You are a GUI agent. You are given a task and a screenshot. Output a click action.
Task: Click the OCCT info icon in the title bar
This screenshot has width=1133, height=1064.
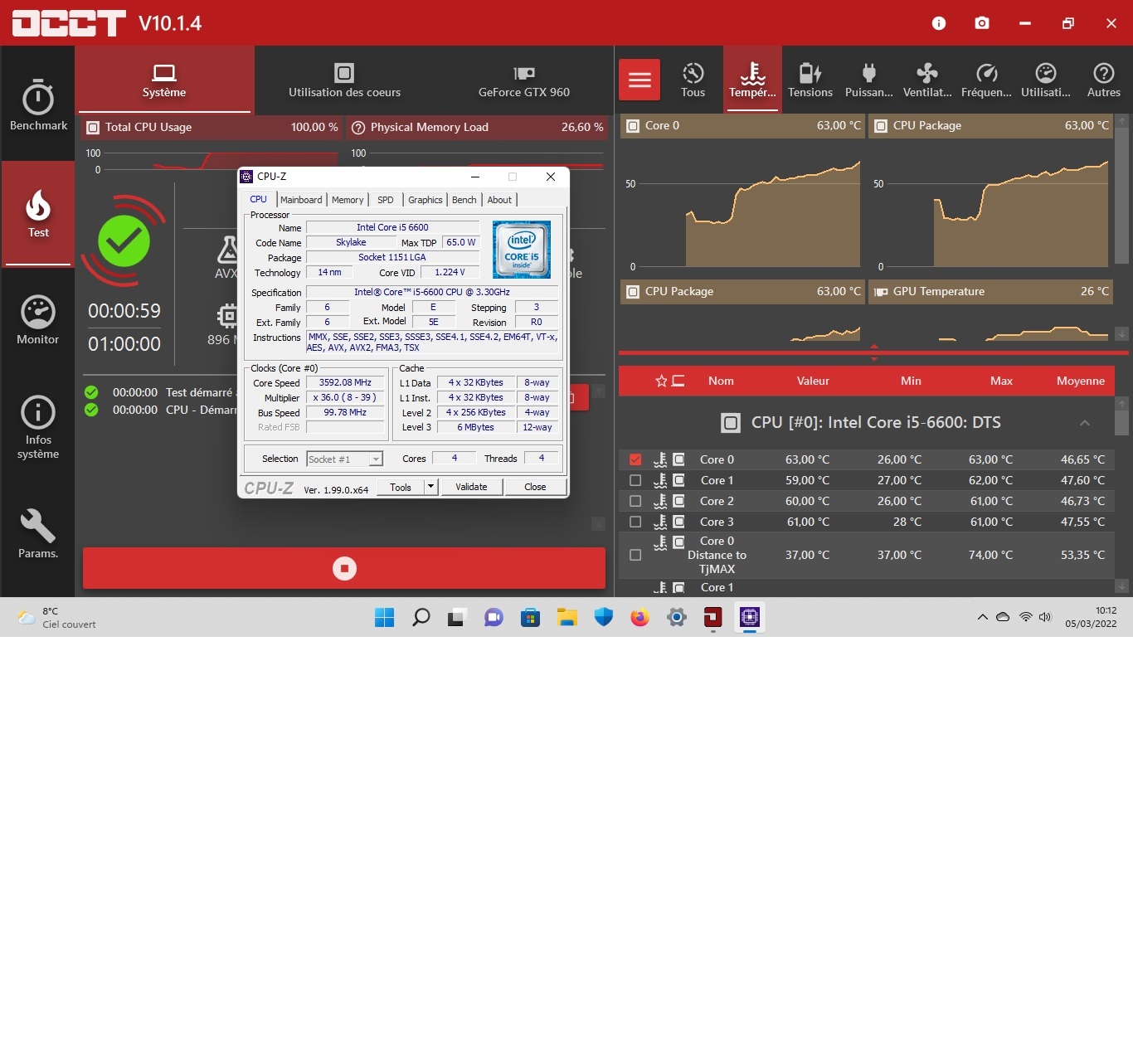pyautogui.click(x=939, y=23)
